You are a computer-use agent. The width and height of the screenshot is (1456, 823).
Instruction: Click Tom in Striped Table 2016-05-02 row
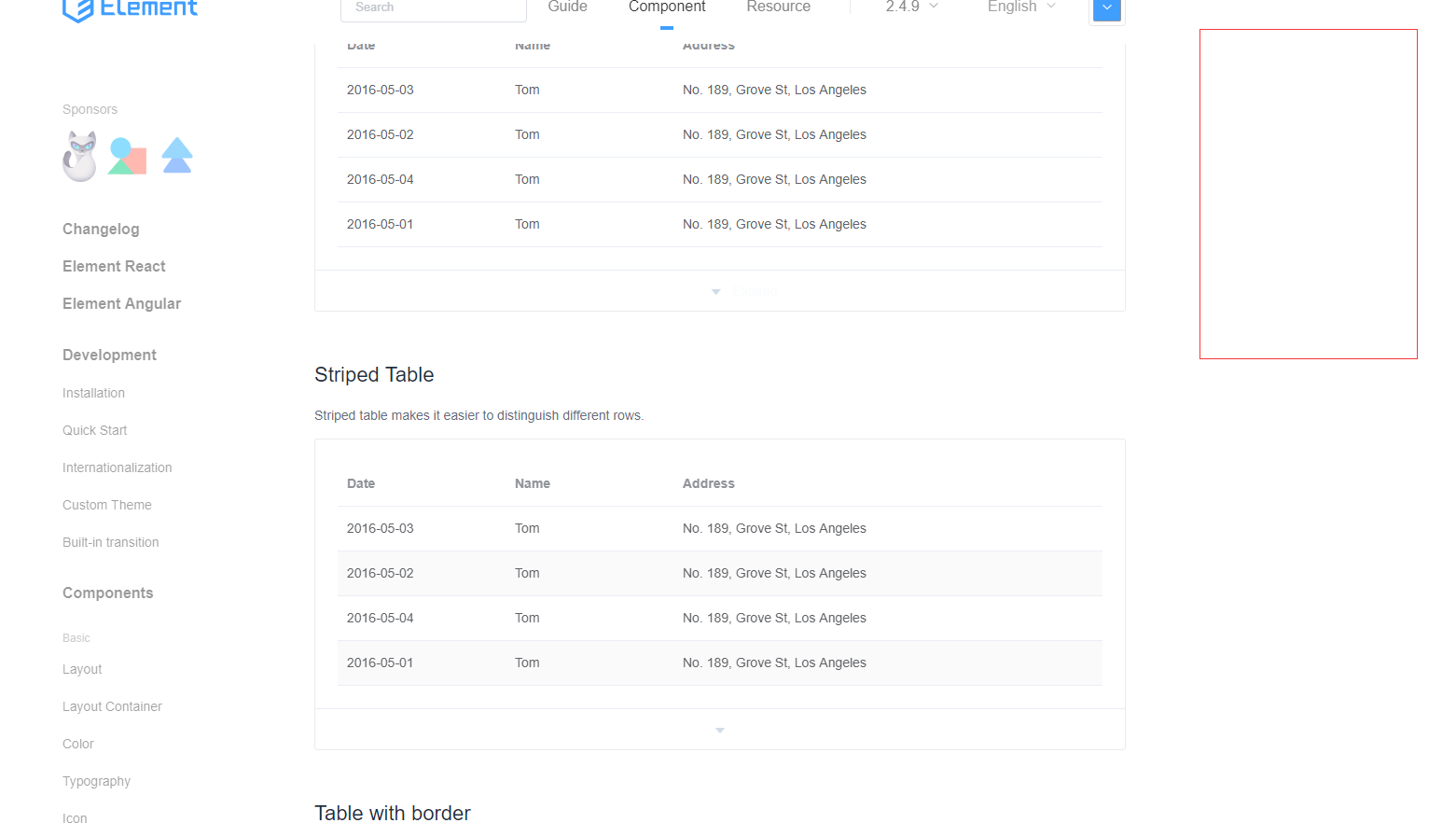527,573
